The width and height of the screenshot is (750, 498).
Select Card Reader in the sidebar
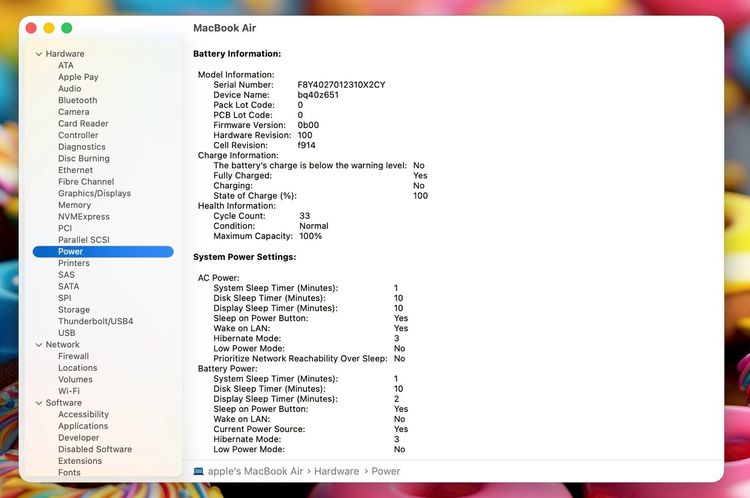point(83,123)
